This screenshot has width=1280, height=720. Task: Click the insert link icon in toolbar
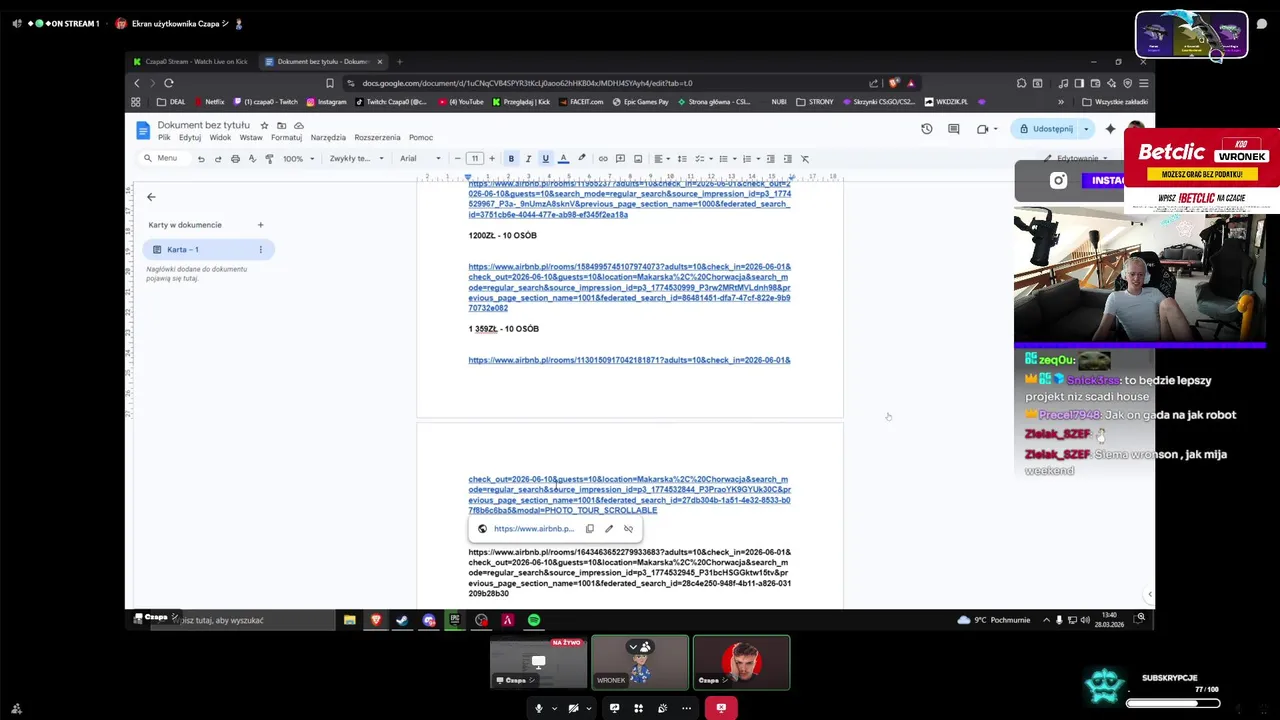click(602, 159)
